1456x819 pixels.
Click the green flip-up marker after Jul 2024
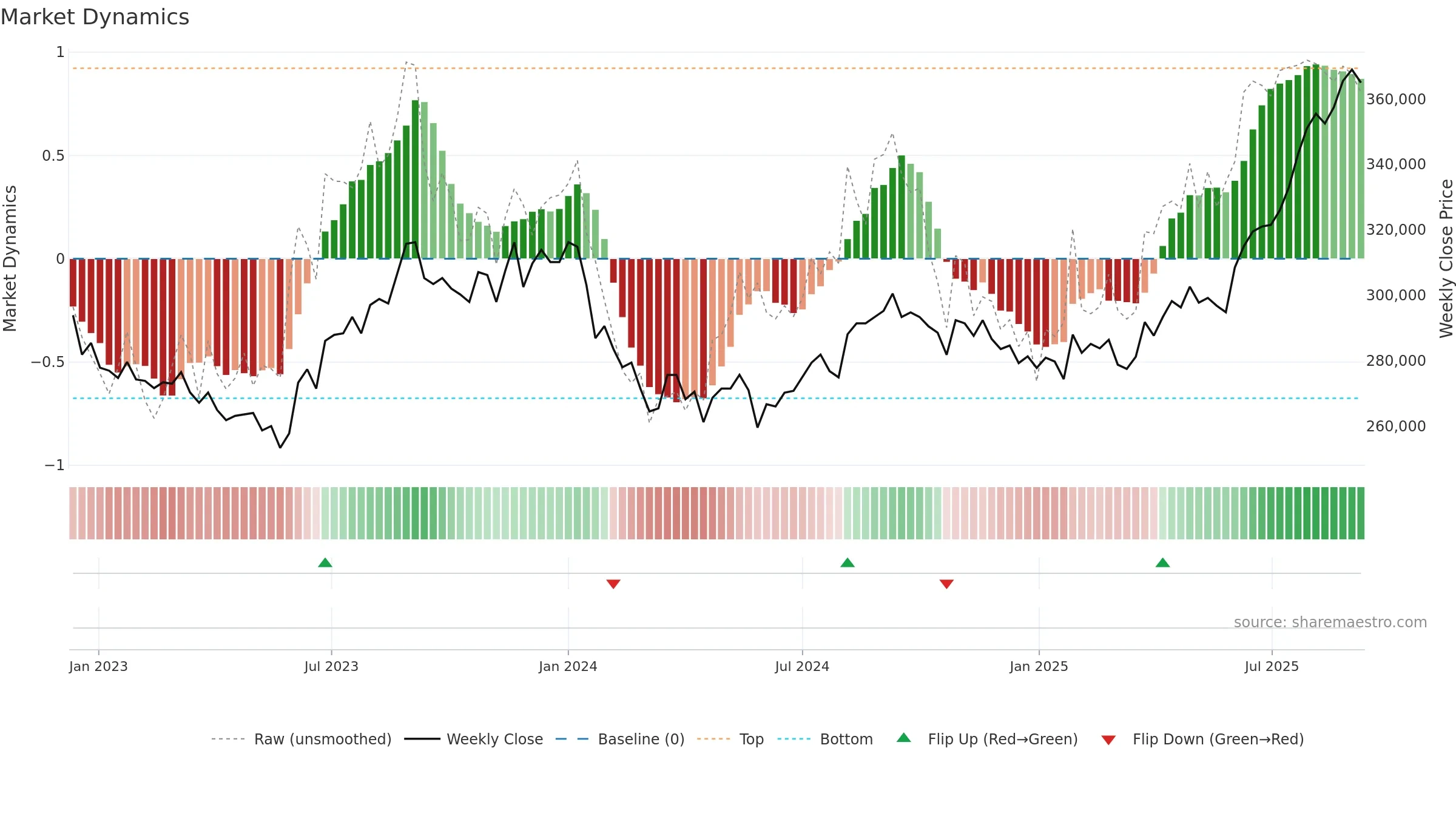[x=848, y=562]
